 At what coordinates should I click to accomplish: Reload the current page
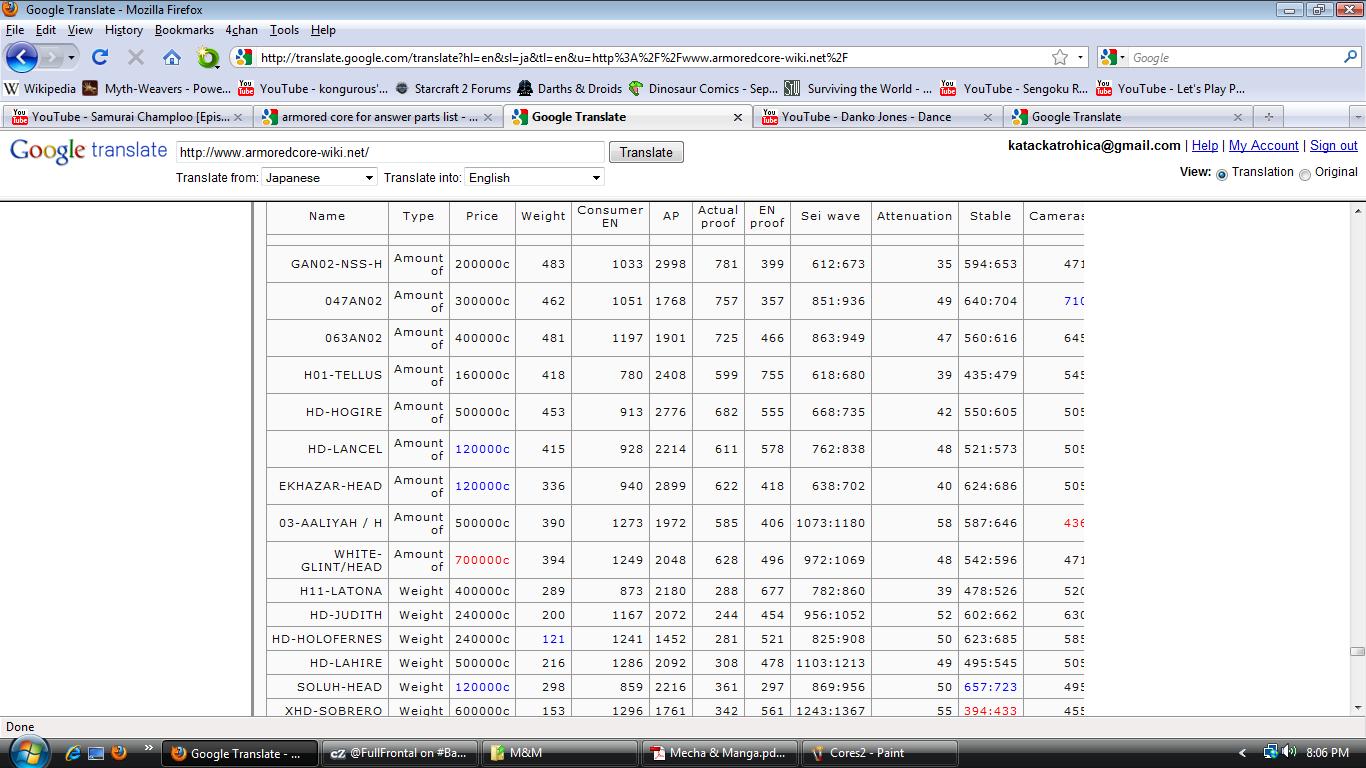pos(100,57)
